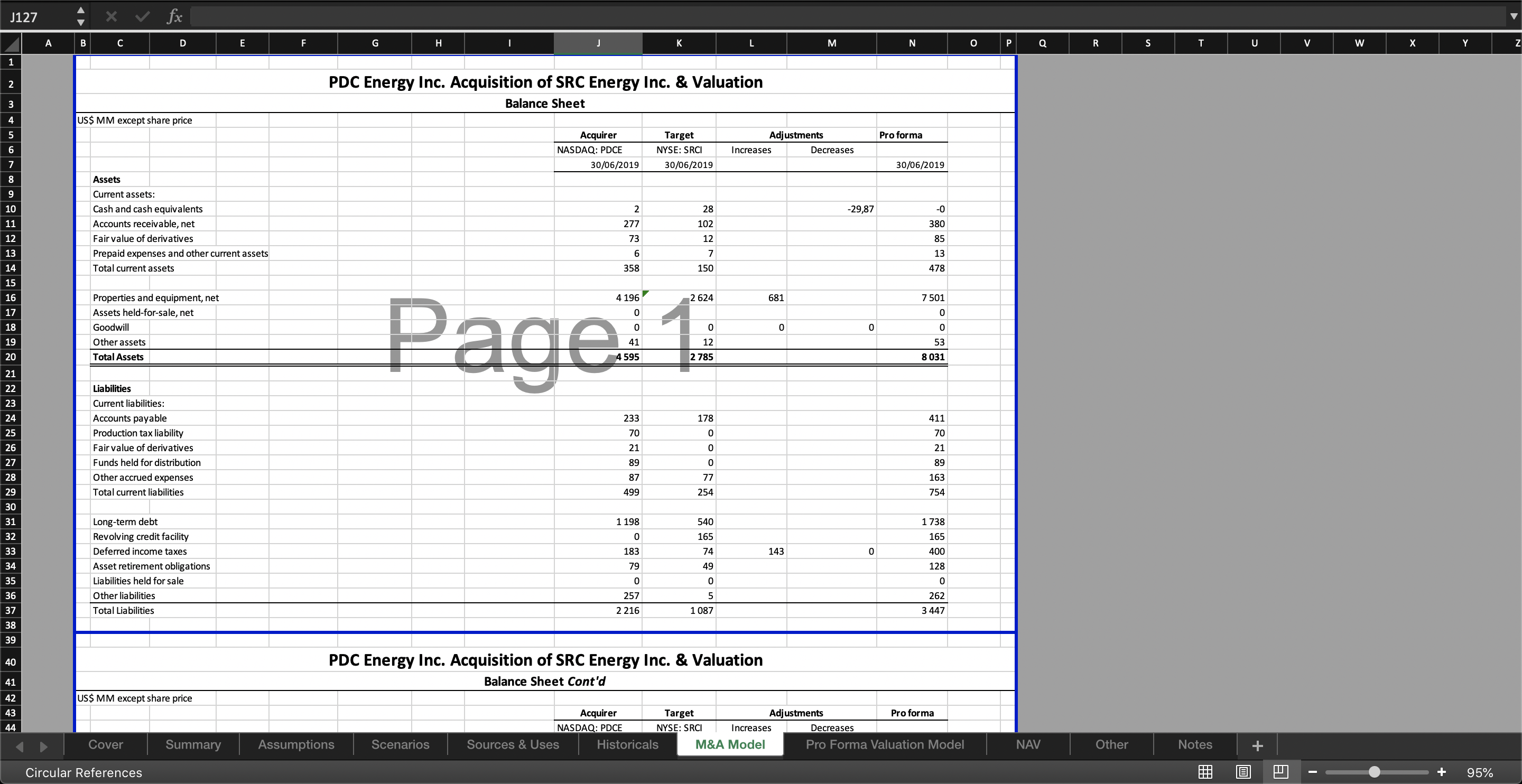Viewport: 1522px width, 784px height.
Task: Select the 'Total current assets' label cell
Action: 134,268
